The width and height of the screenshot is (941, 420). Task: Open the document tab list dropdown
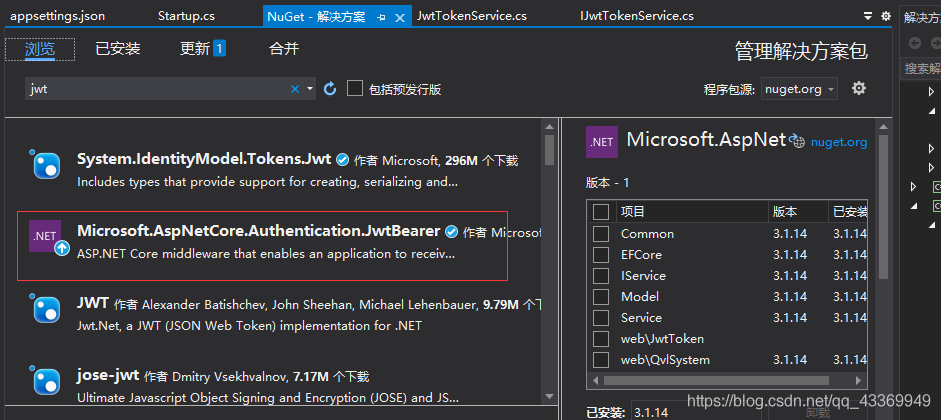[x=868, y=16]
